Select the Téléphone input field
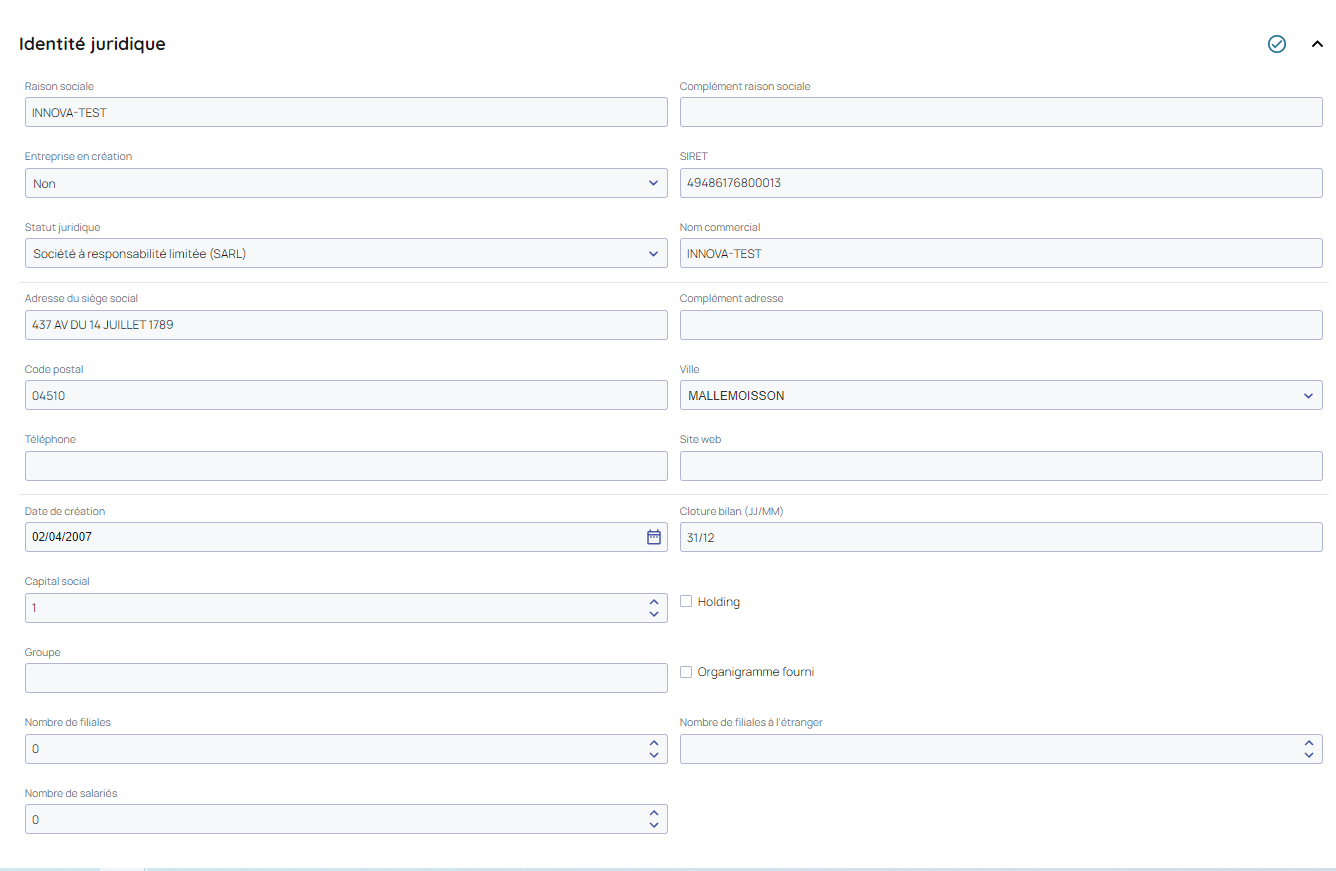This screenshot has height=871, width=1336. (345, 466)
